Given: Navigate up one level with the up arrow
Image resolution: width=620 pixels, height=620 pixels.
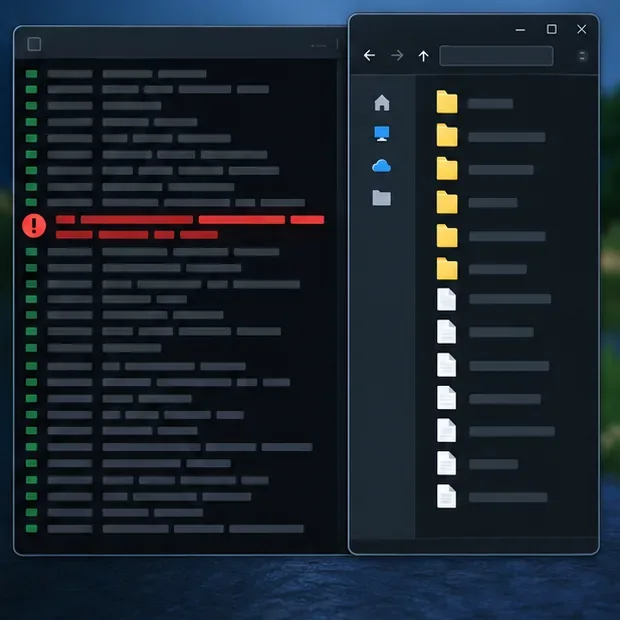Looking at the screenshot, I should [423, 56].
